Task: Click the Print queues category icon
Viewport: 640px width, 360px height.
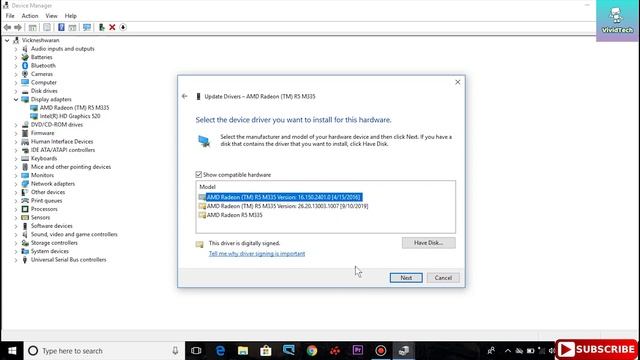Action: click(25, 200)
